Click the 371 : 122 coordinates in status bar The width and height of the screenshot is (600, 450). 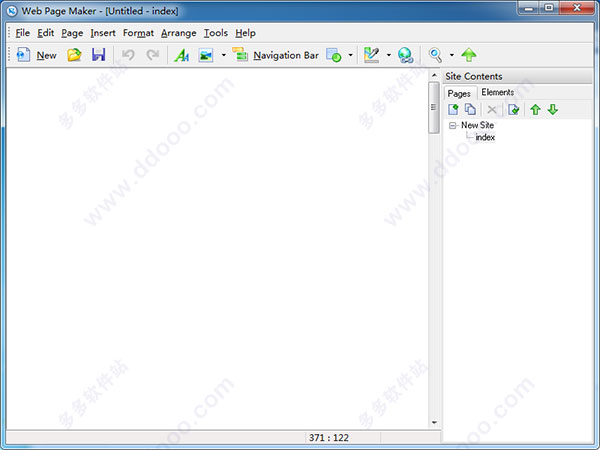(x=329, y=437)
